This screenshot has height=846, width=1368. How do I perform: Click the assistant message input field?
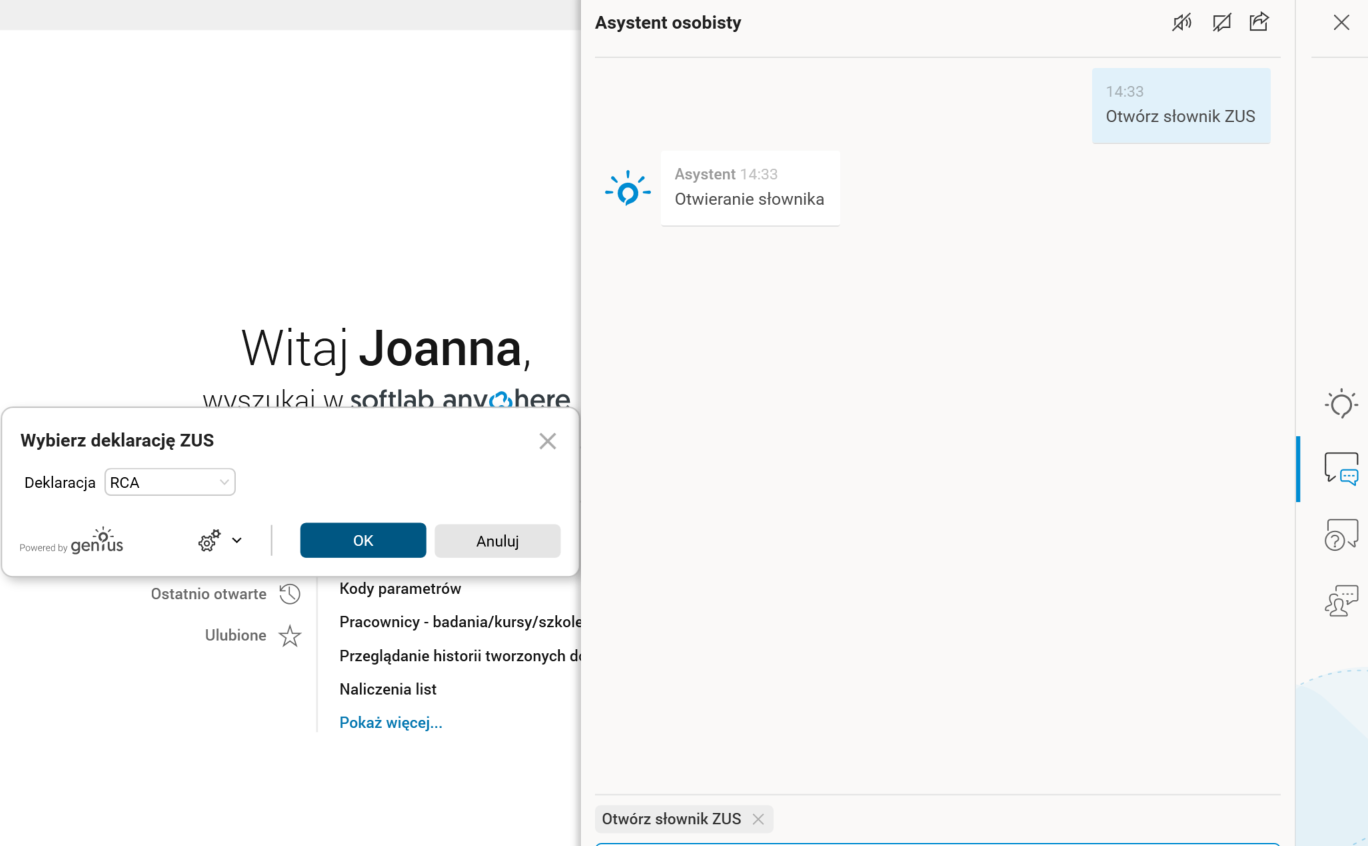click(x=937, y=845)
